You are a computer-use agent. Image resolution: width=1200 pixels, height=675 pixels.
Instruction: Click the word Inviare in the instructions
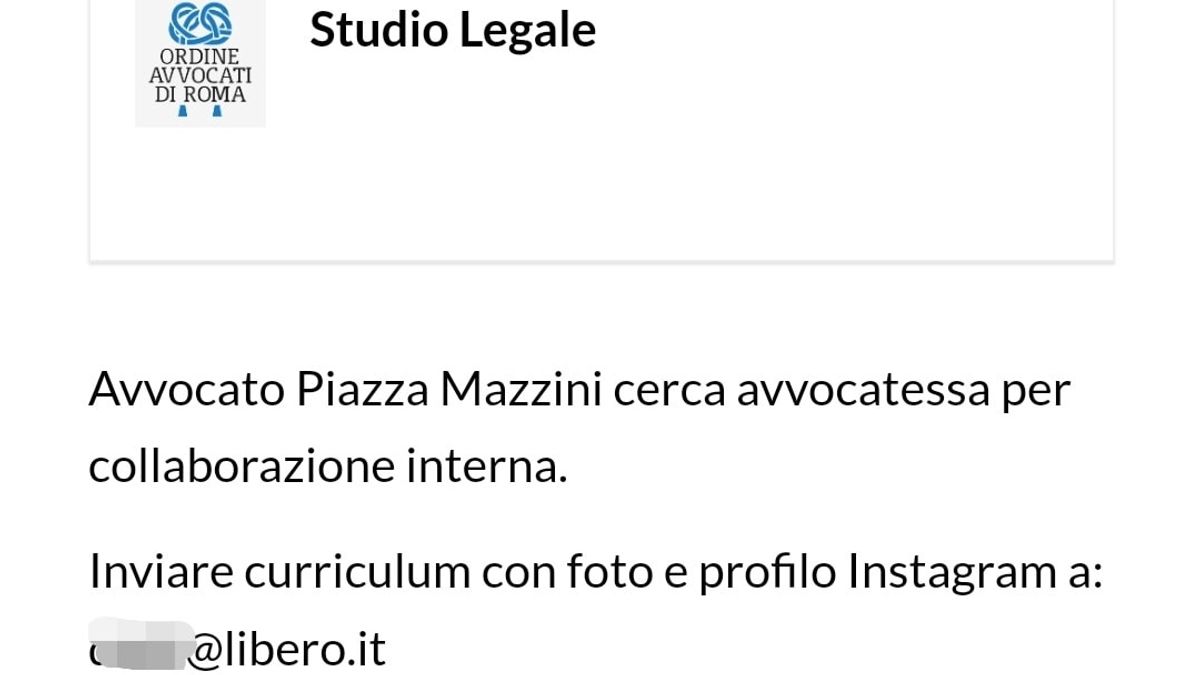(x=161, y=572)
